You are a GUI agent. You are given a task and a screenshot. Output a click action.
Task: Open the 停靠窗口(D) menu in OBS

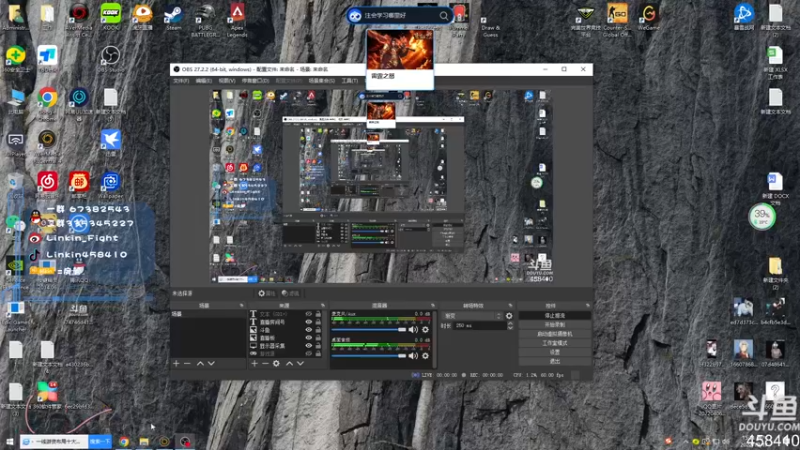point(255,81)
